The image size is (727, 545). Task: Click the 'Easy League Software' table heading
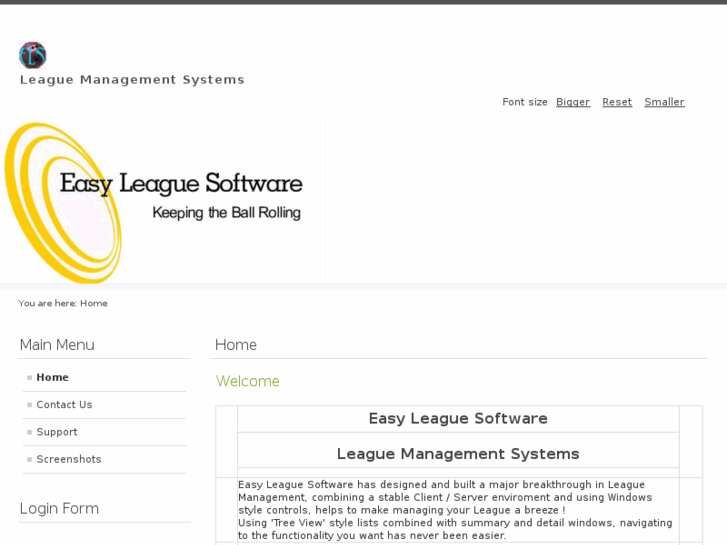(458, 418)
